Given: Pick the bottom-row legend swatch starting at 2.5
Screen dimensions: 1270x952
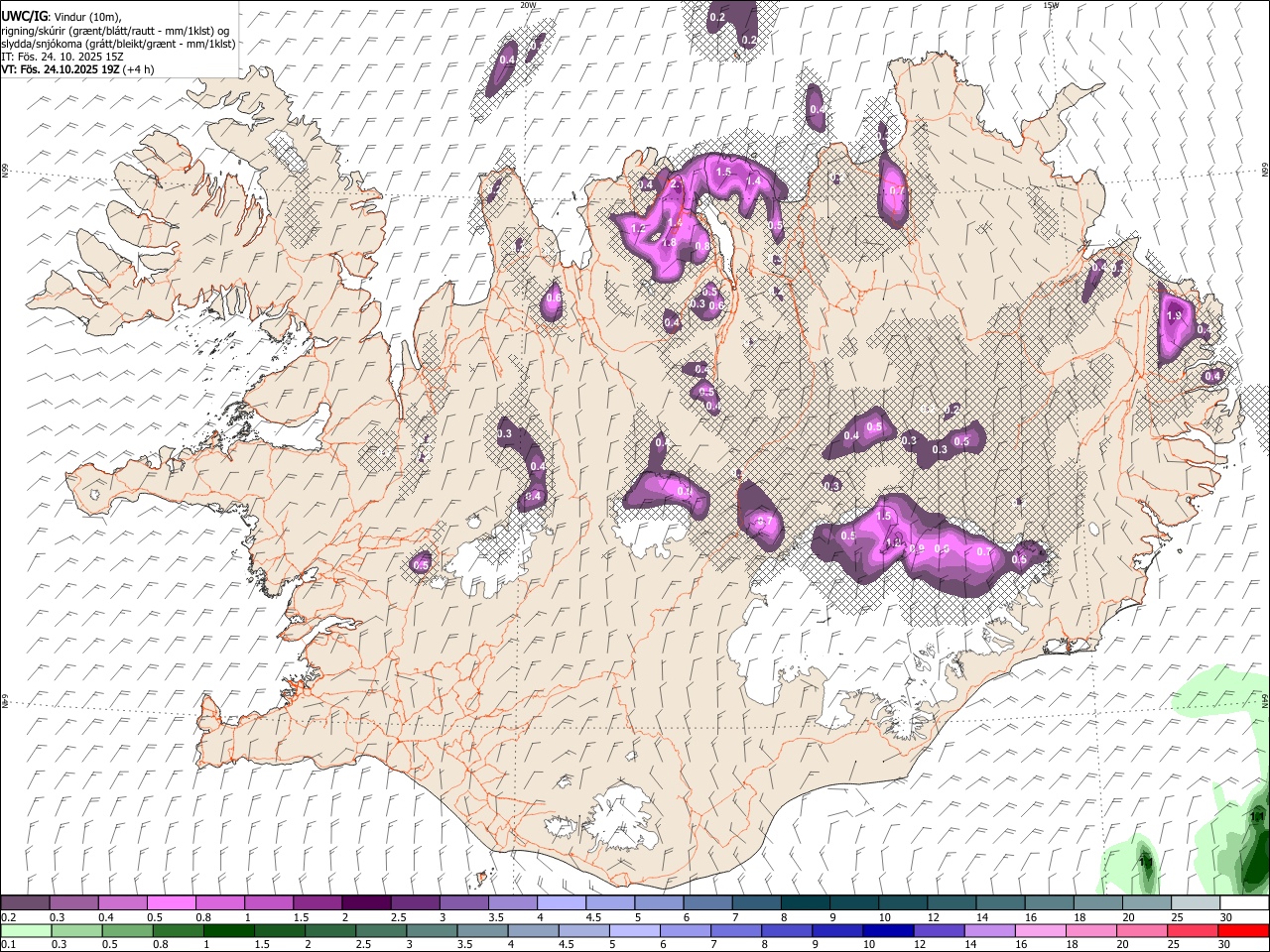Looking at the screenshot, I should click(381, 931).
